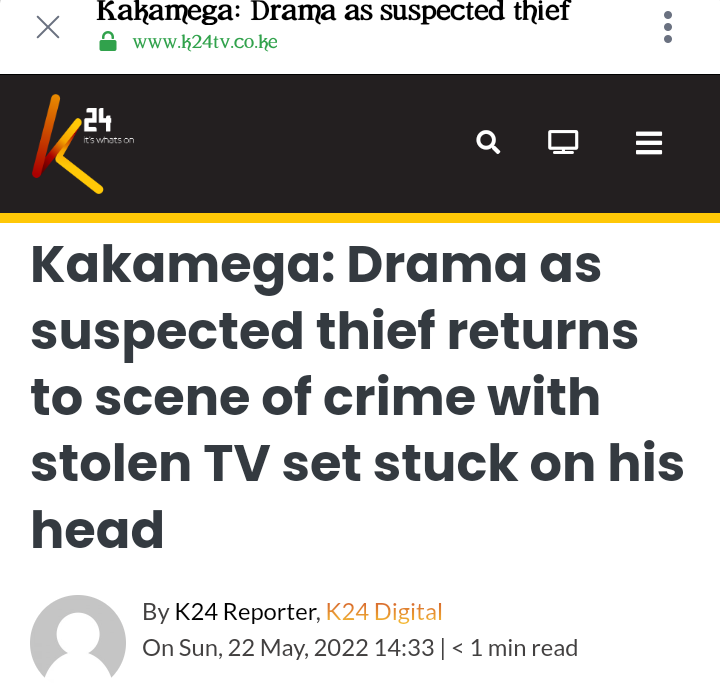Click the 14:33 publication time

point(404,648)
